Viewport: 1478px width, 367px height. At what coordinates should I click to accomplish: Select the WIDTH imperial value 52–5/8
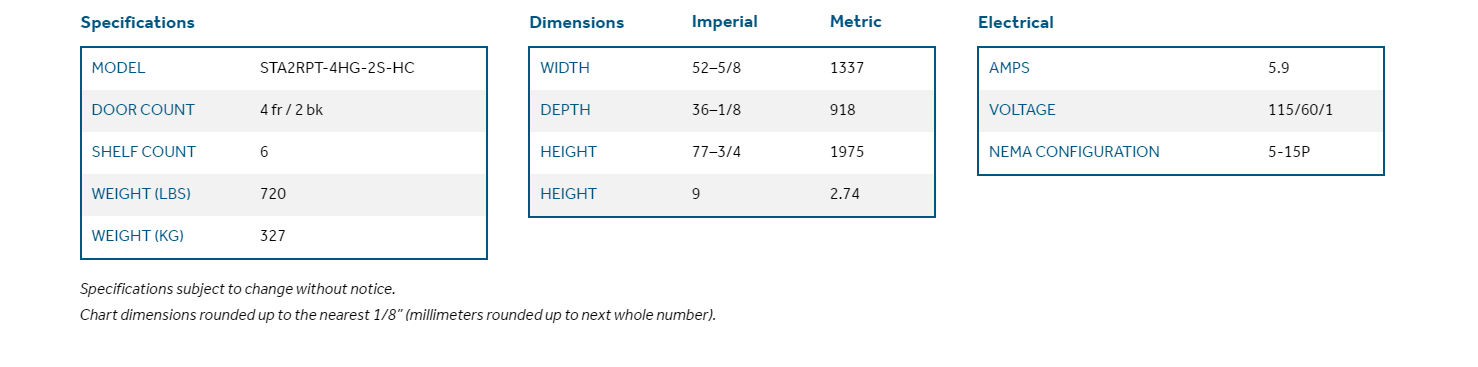(x=716, y=68)
